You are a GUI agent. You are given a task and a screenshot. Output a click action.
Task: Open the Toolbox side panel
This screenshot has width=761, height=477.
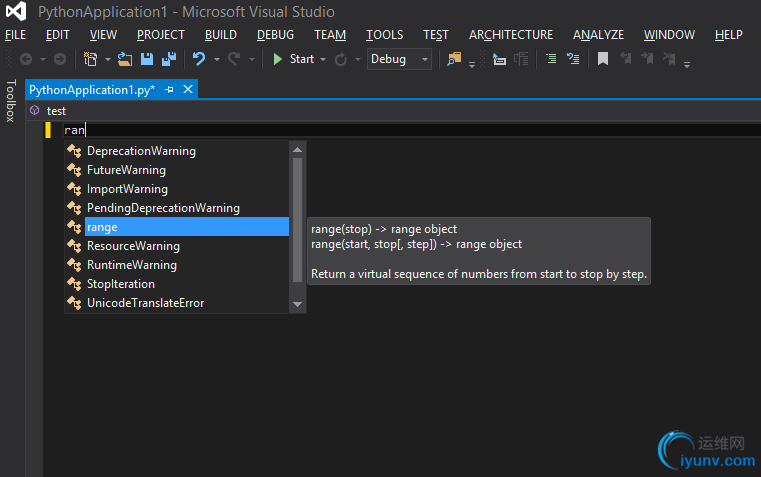11,100
